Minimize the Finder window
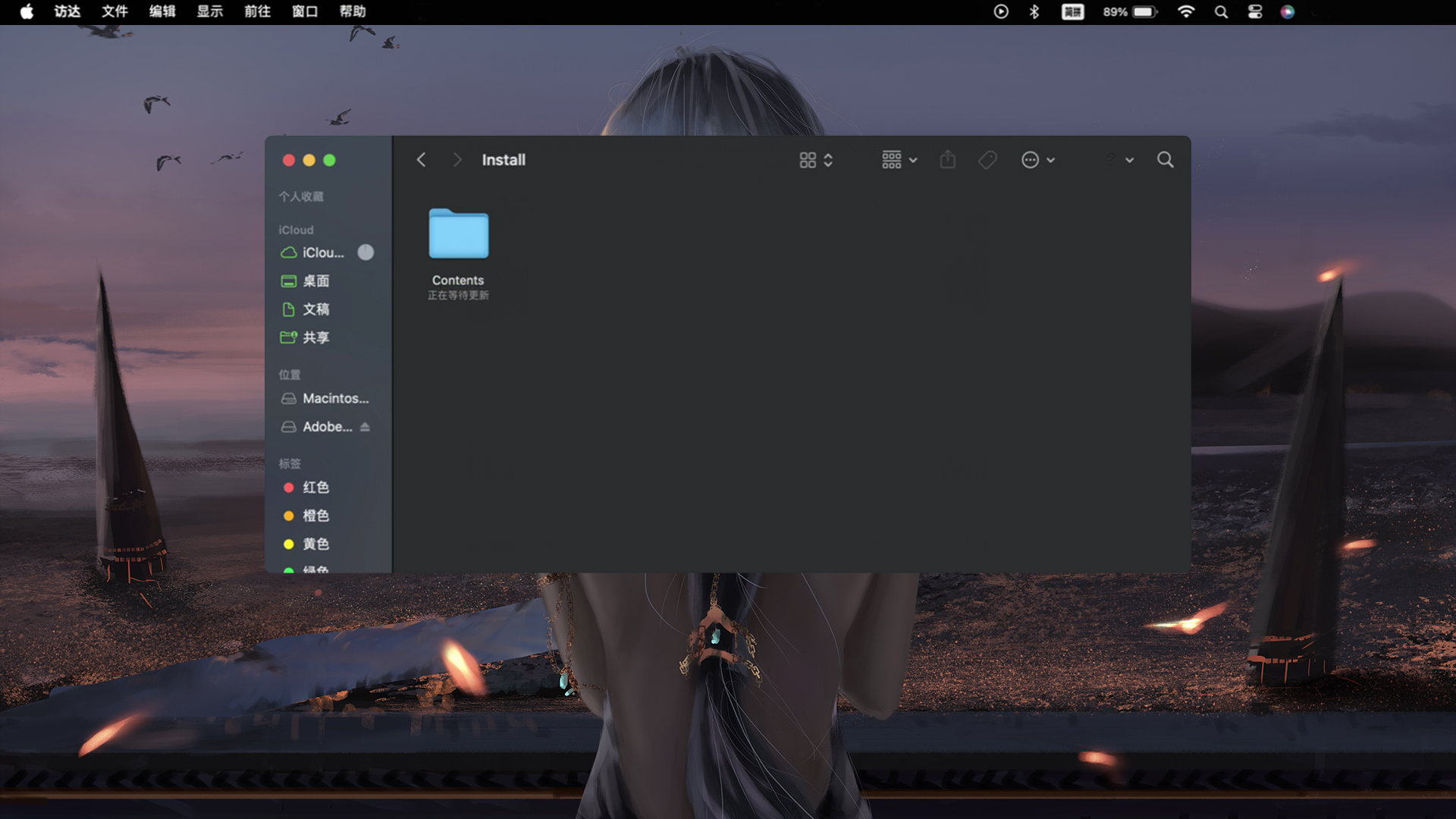 pyautogui.click(x=309, y=160)
